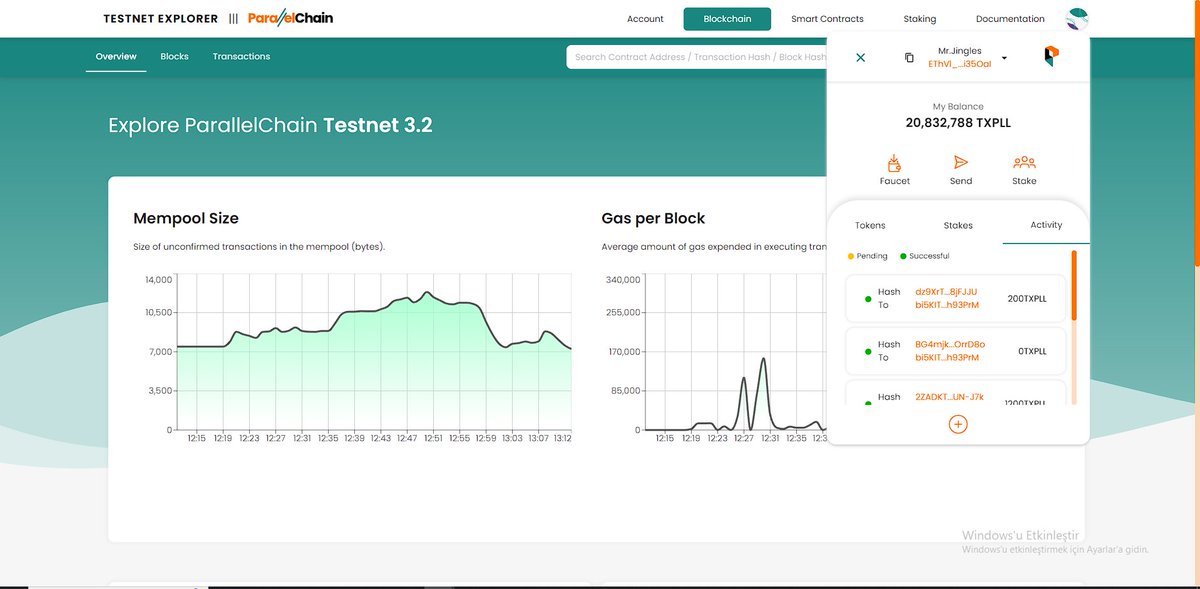Select the Blocks sub-tab
Viewport: 1200px width, 589px height.
(x=174, y=56)
